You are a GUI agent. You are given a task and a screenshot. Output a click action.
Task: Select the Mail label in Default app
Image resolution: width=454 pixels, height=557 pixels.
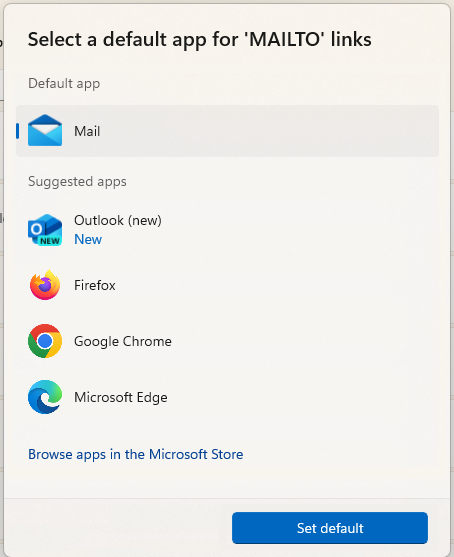(87, 131)
